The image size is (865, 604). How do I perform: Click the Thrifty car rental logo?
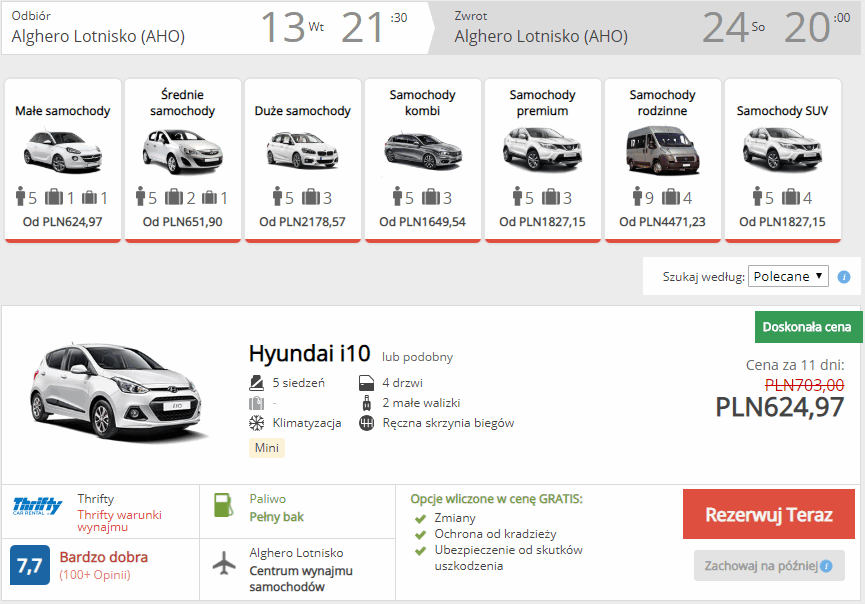pyautogui.click(x=38, y=506)
